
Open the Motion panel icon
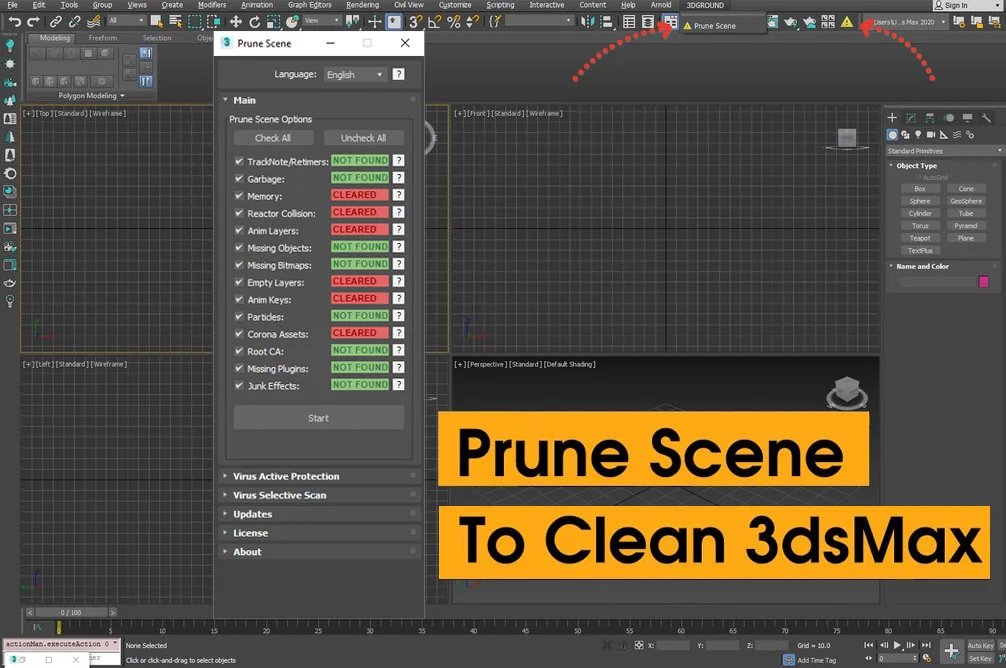[949, 117]
